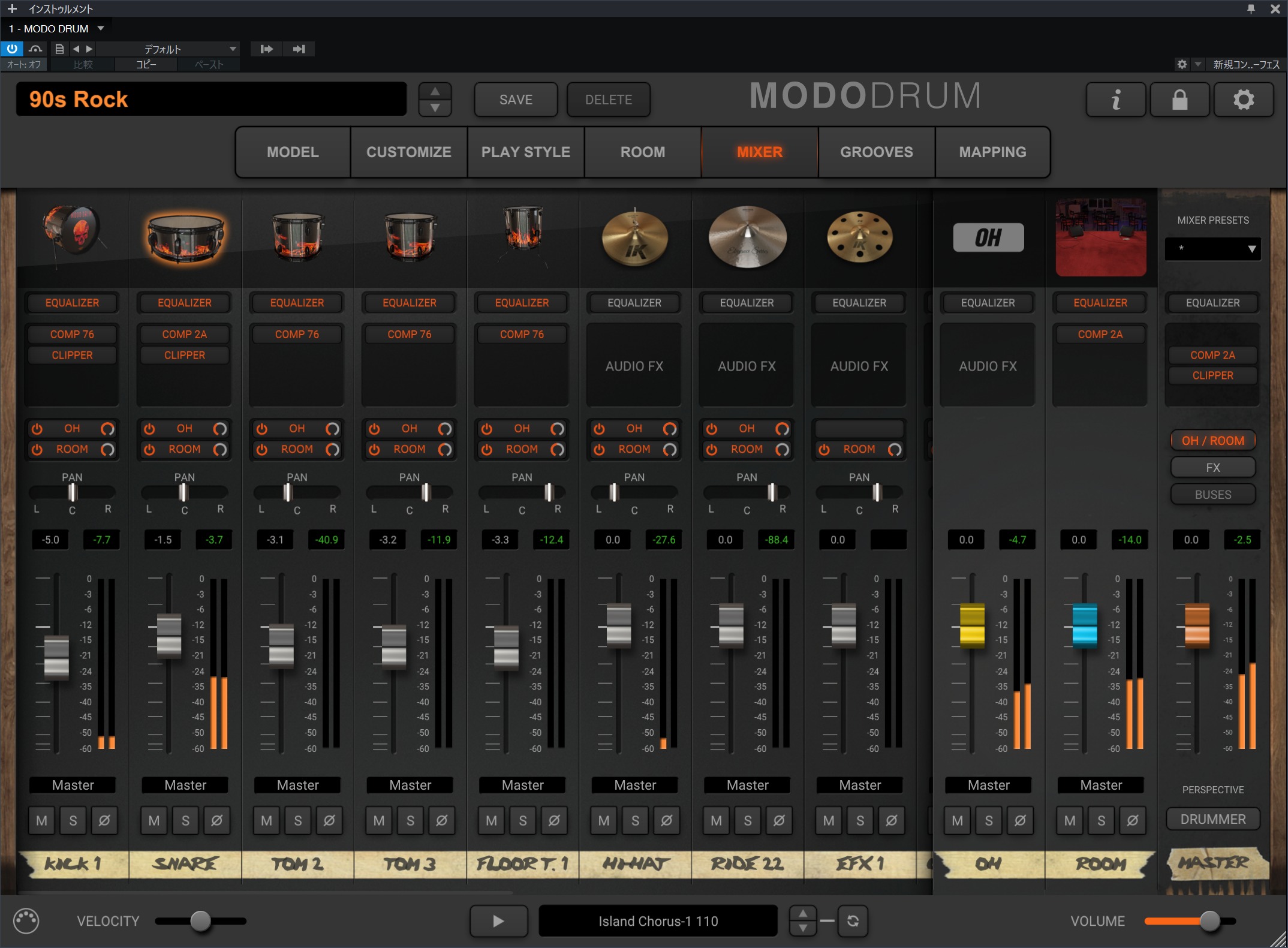Mute the OH channel

[958, 820]
